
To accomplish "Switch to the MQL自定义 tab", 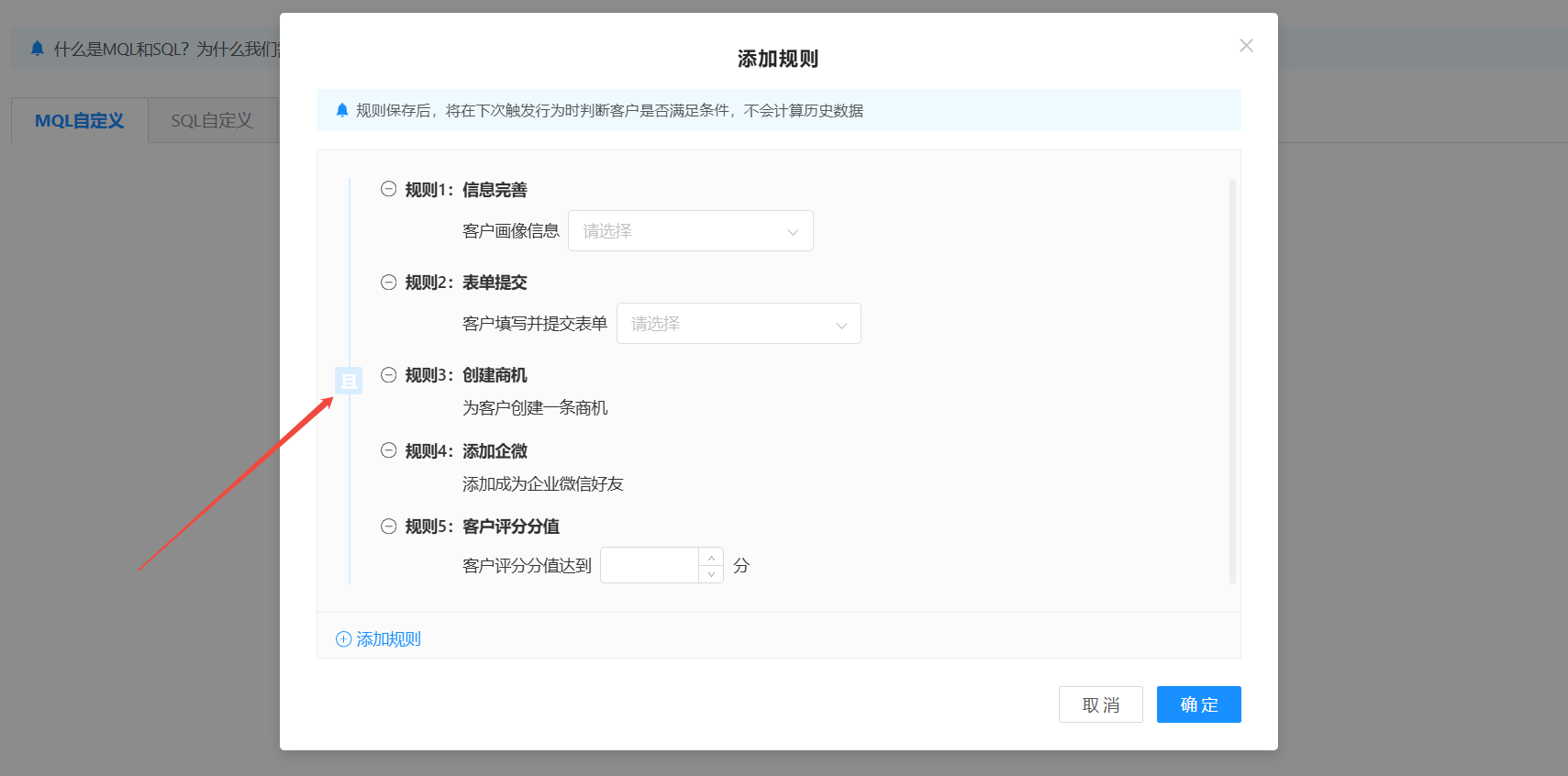I will [x=79, y=120].
